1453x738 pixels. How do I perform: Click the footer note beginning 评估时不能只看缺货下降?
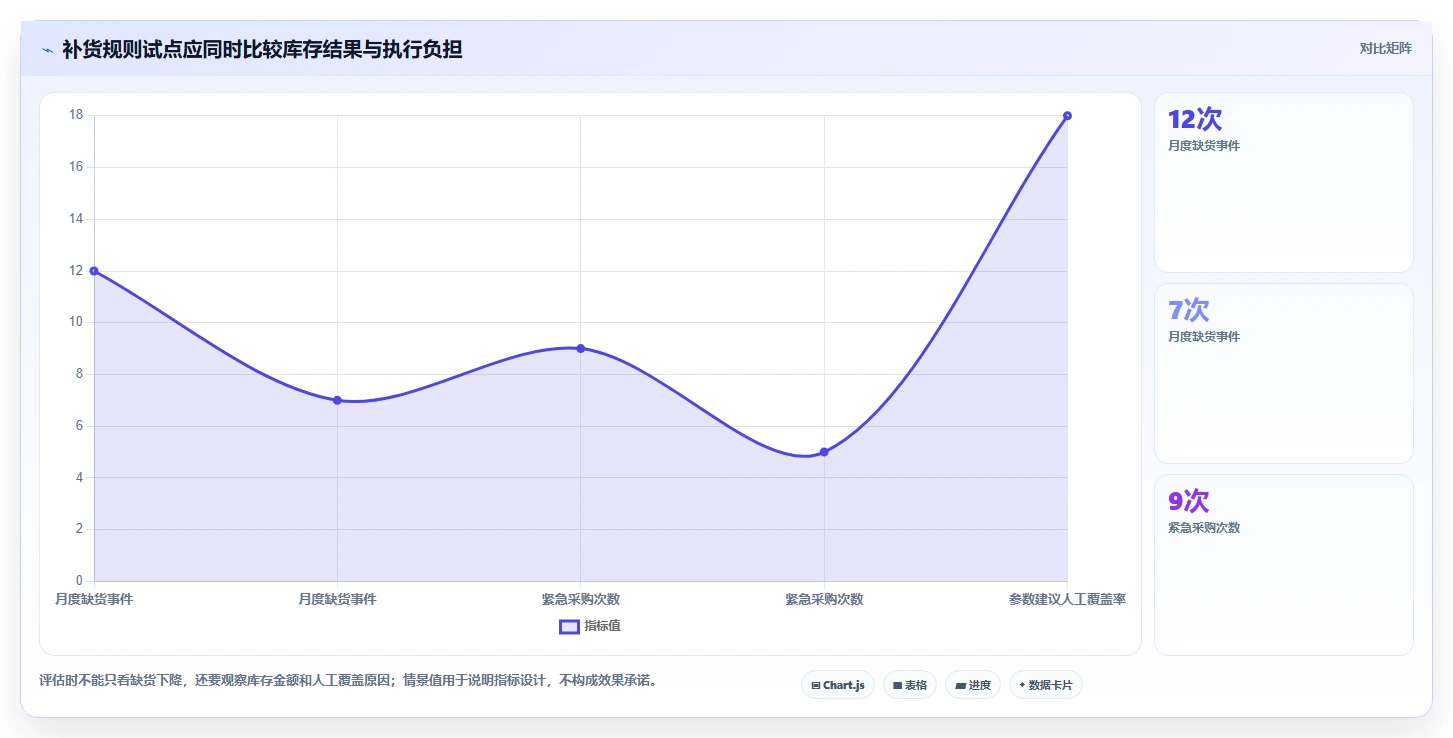(x=349, y=680)
